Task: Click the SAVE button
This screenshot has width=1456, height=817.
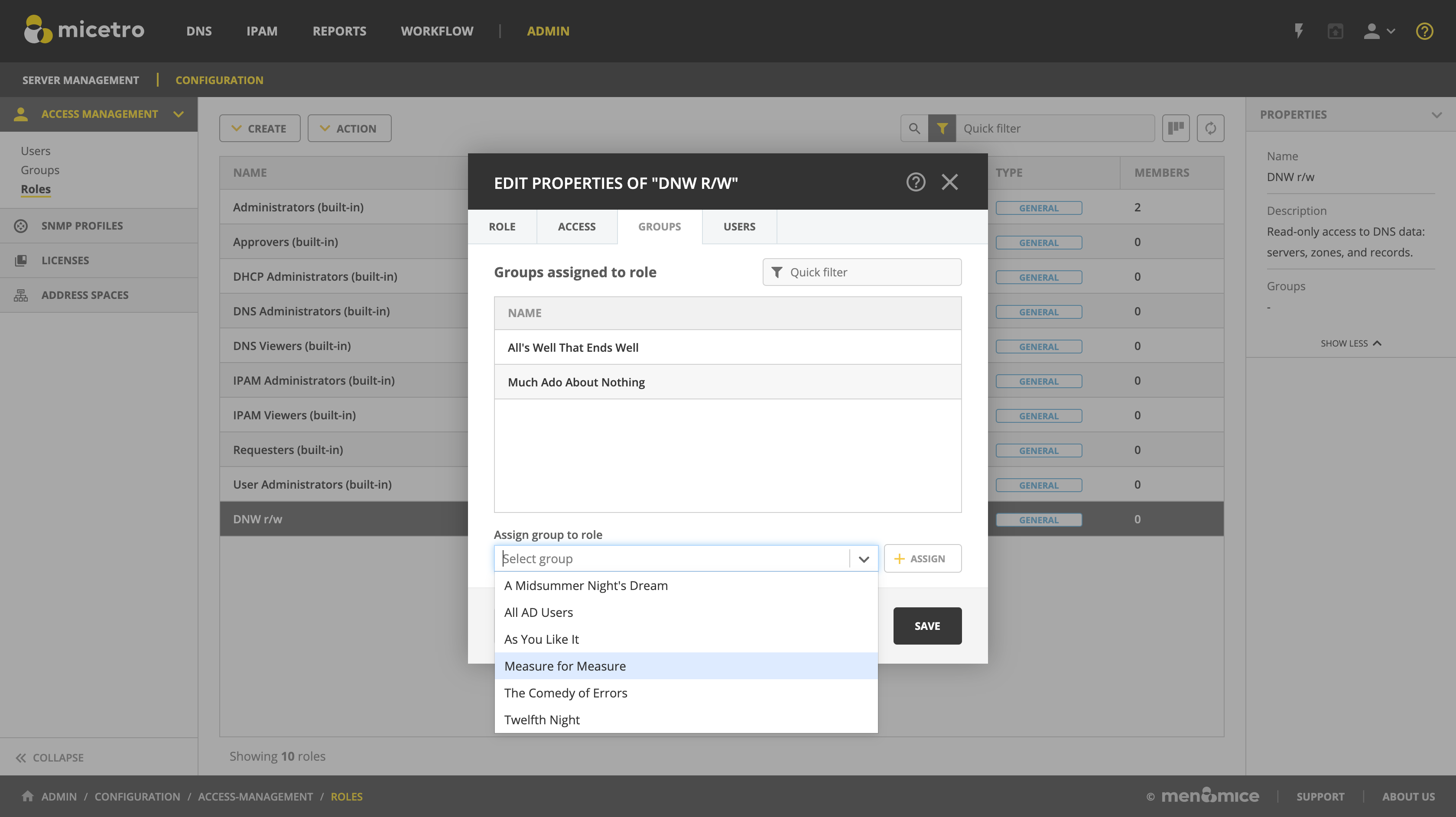Action: point(927,626)
